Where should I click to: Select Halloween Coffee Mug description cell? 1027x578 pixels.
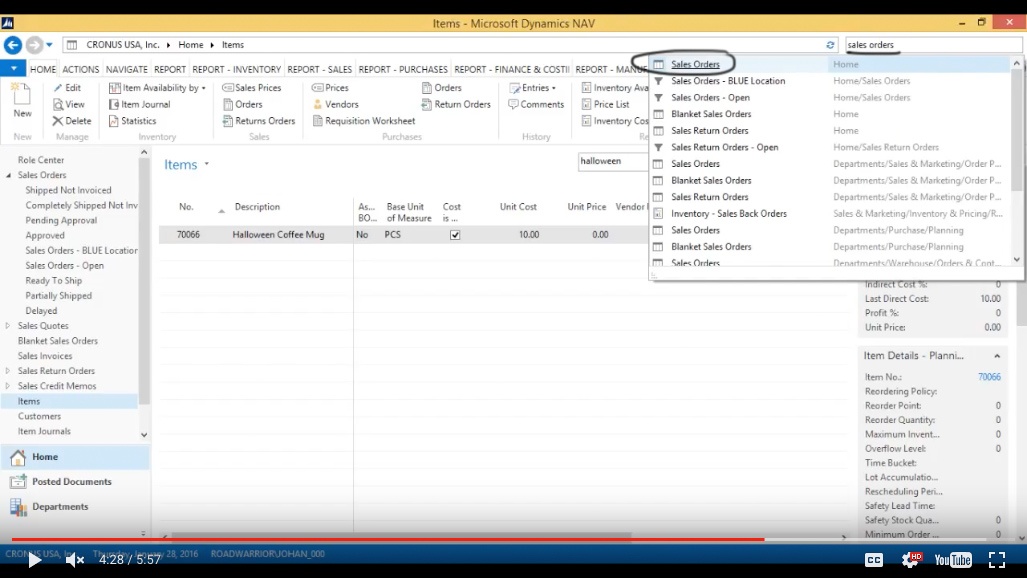pos(278,235)
